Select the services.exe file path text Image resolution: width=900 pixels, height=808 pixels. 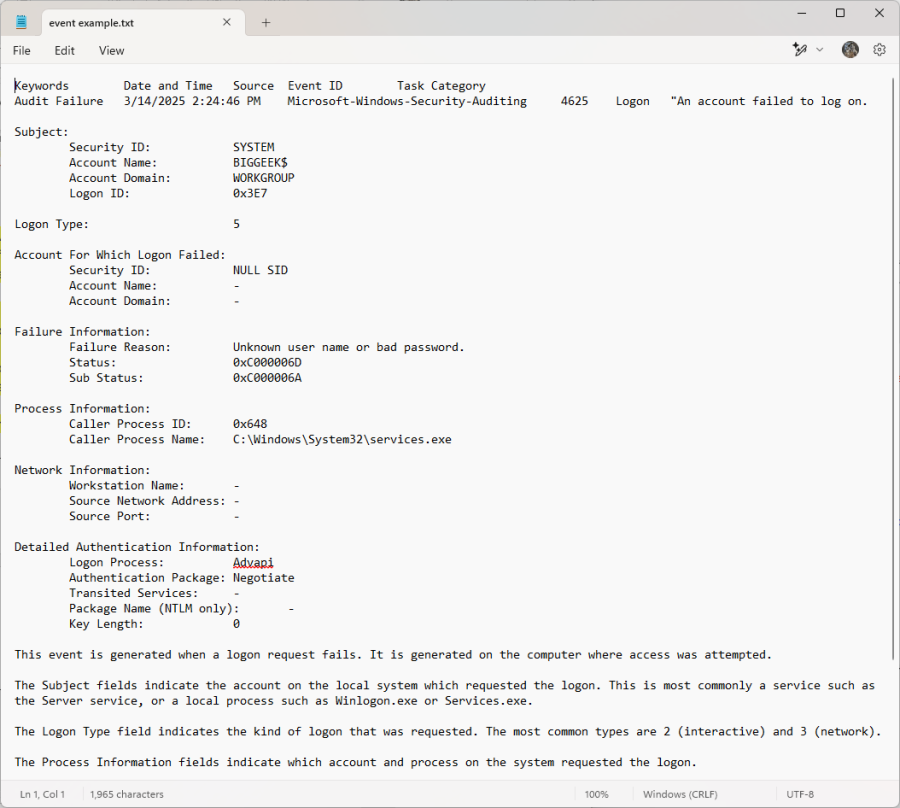342,438
